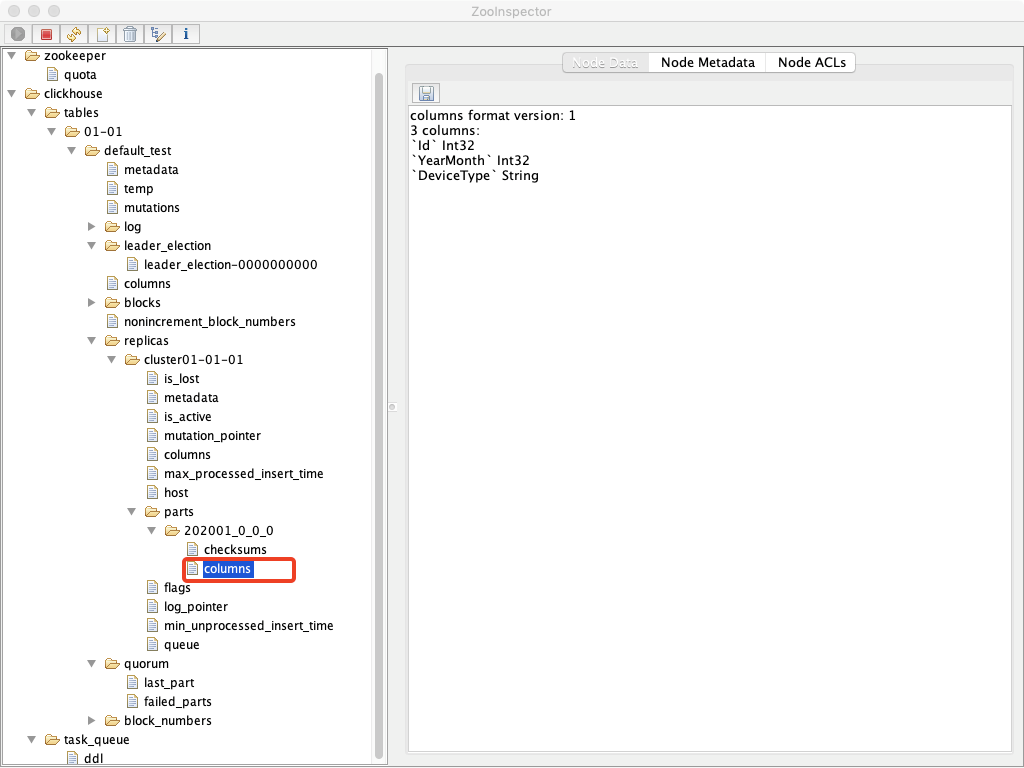Click the Save floppy disk icon
Screen dimensions: 1024x768
coord(426,93)
